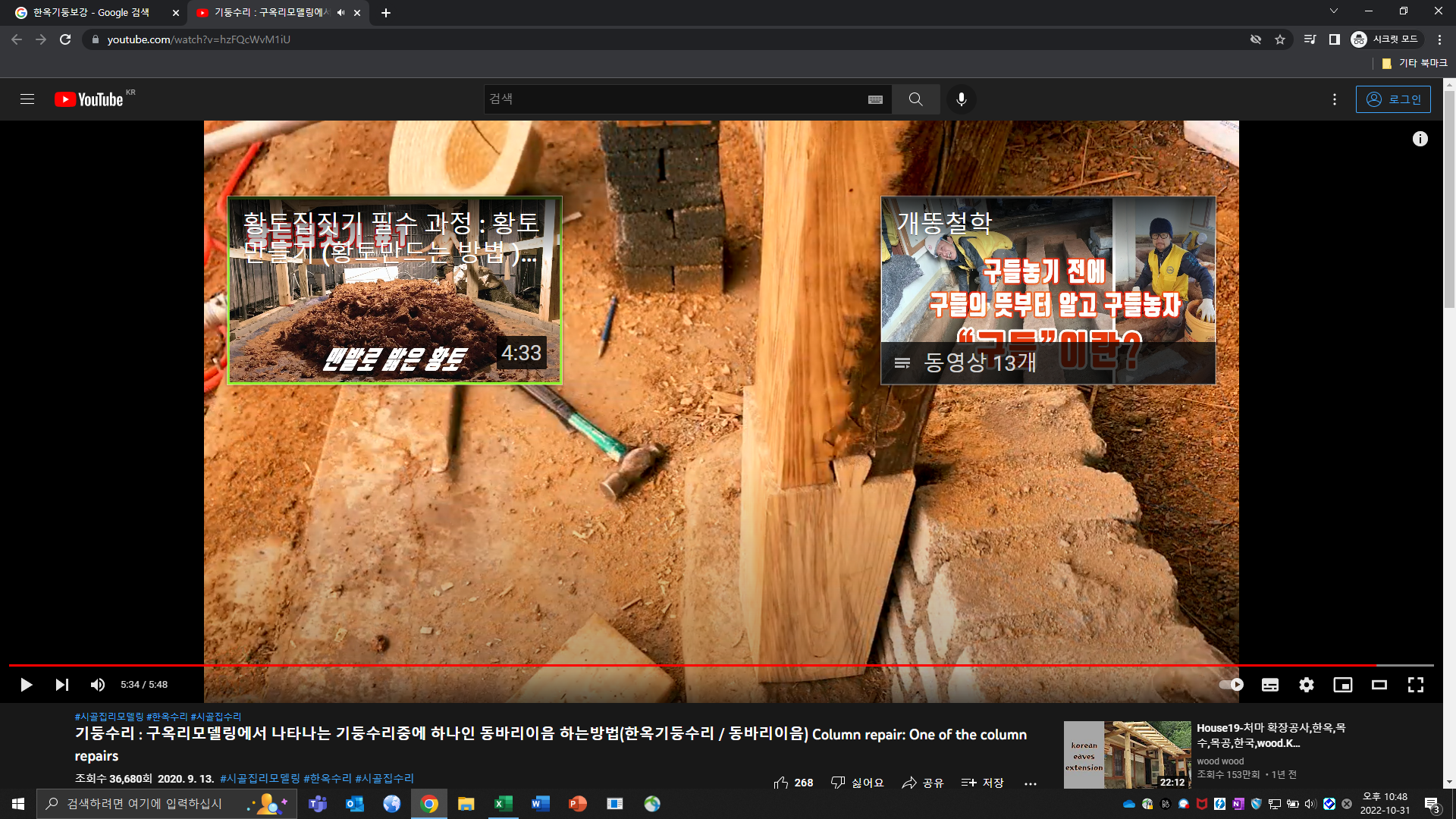Click the red video progress bar

click(x=682, y=665)
